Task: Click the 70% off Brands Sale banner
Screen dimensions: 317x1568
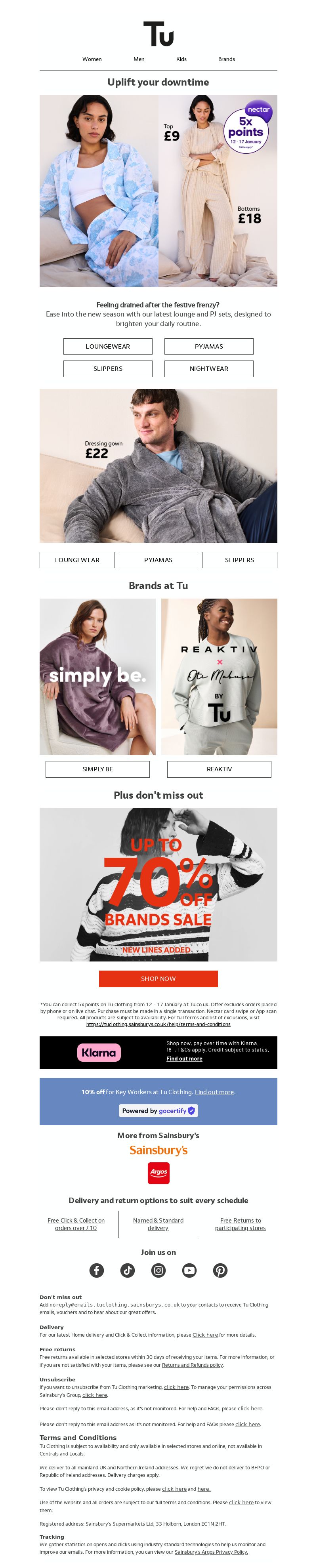Action: click(158, 884)
